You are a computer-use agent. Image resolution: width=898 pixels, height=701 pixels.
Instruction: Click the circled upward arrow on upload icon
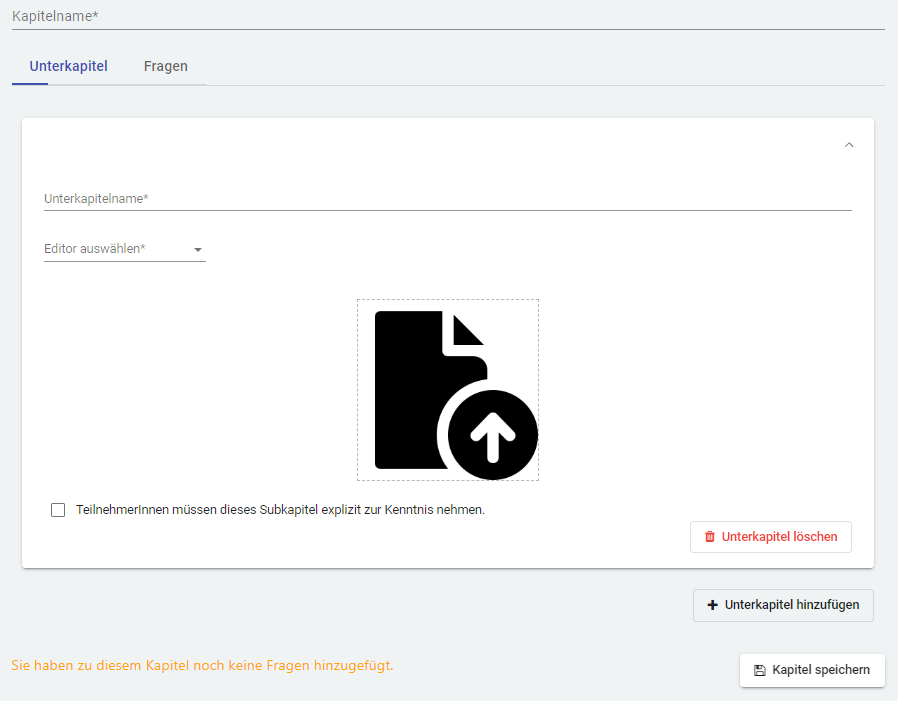492,435
